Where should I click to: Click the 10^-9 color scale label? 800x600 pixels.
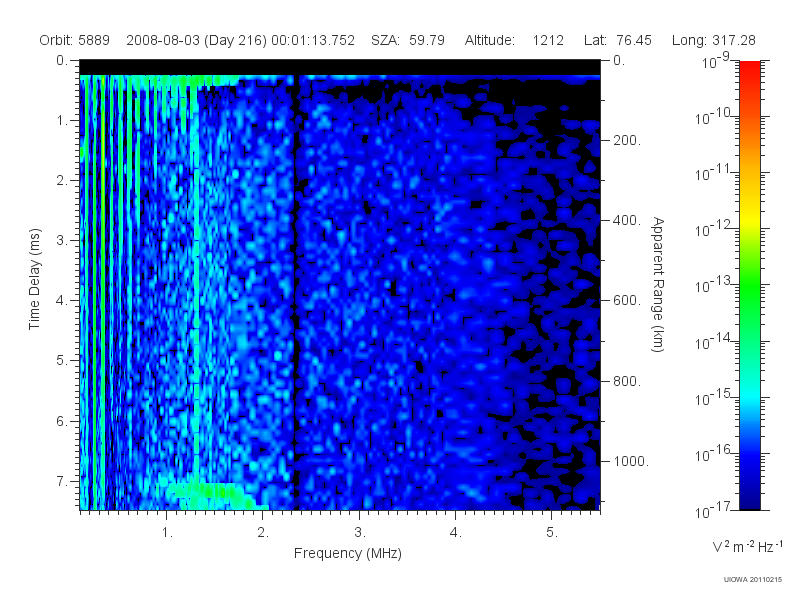(716, 62)
